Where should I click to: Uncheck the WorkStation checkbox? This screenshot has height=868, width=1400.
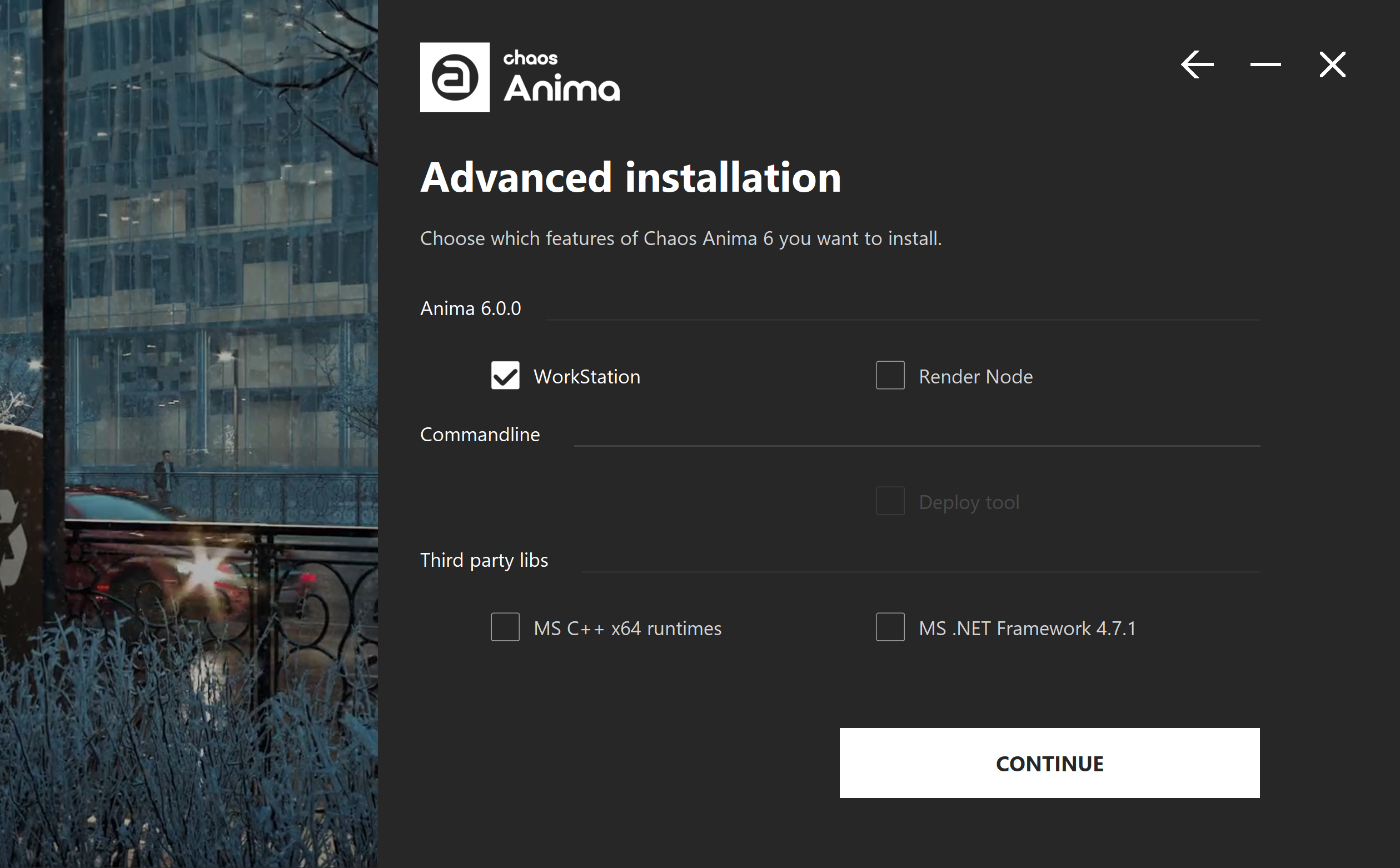tap(505, 376)
